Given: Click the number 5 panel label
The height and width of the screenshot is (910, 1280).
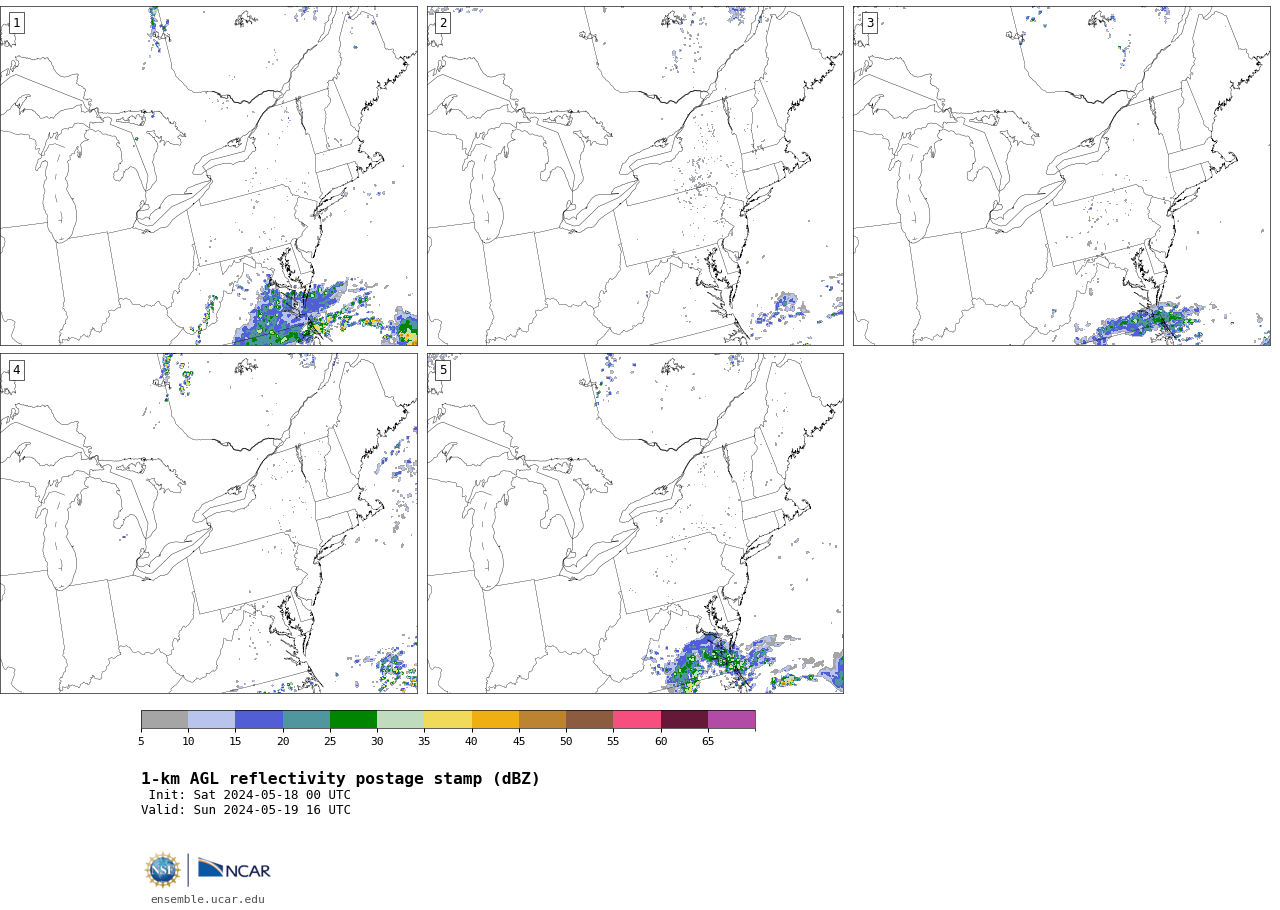Looking at the screenshot, I should [x=443, y=370].
